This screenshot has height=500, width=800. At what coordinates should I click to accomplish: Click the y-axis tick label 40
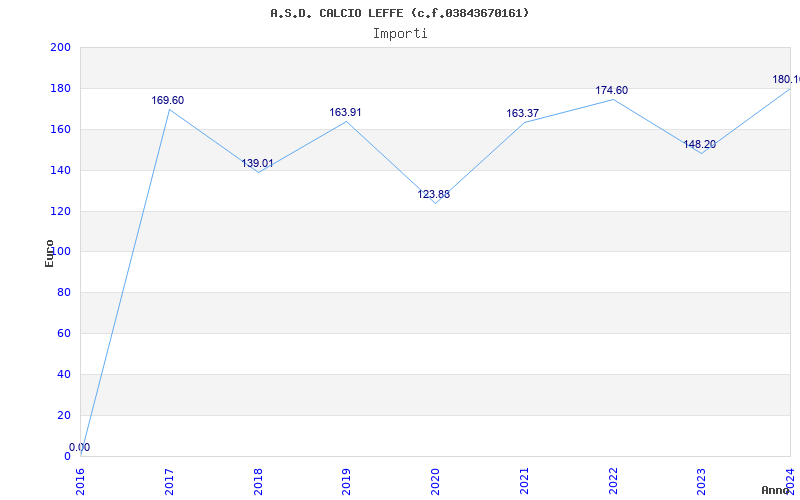[64, 374]
